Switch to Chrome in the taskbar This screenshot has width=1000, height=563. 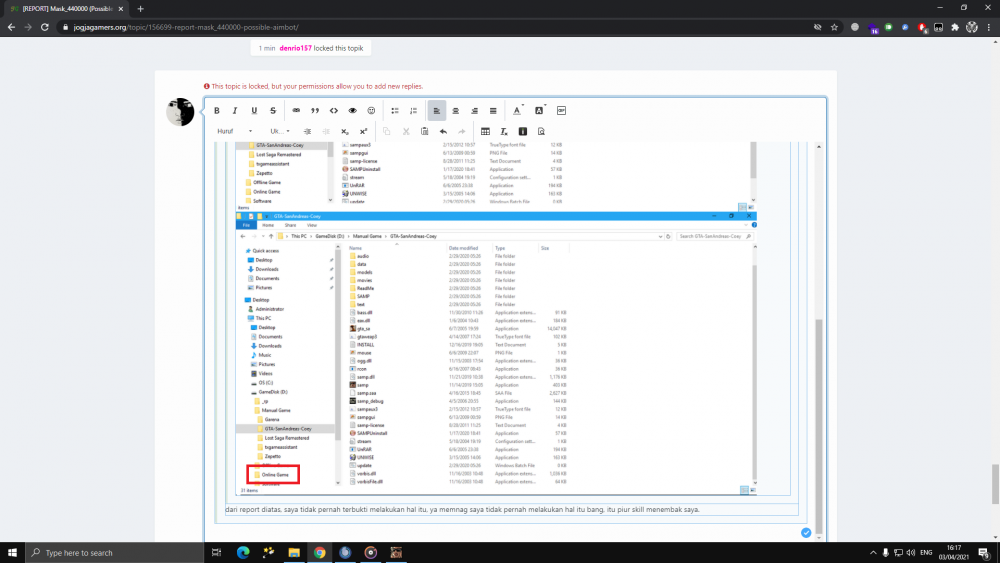click(x=320, y=553)
